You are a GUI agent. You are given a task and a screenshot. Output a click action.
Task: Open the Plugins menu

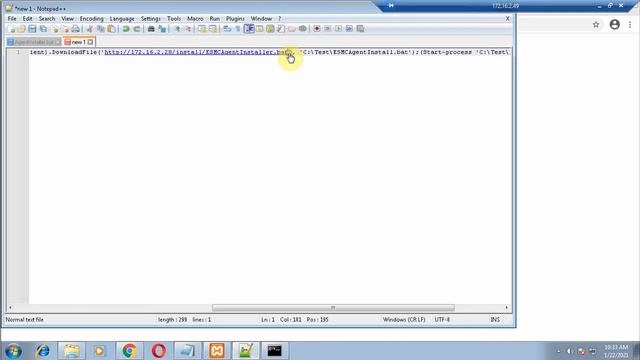pyautogui.click(x=235, y=19)
